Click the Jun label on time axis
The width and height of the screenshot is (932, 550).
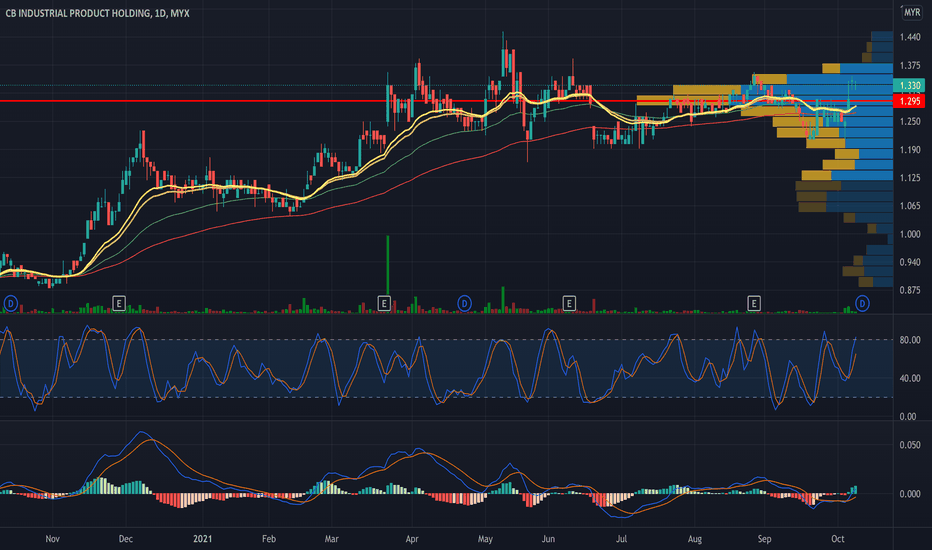pyautogui.click(x=548, y=539)
